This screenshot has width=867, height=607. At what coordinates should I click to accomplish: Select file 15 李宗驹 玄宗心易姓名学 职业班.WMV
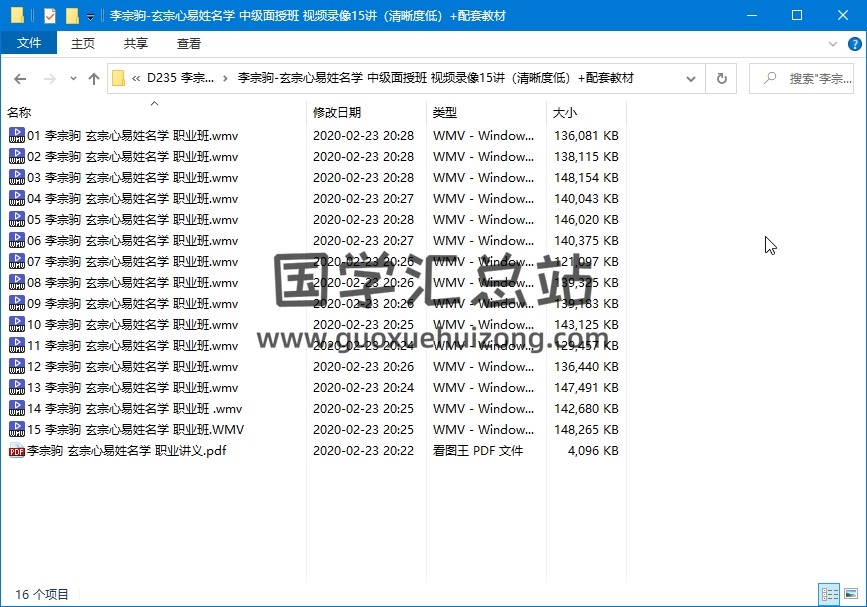point(135,430)
